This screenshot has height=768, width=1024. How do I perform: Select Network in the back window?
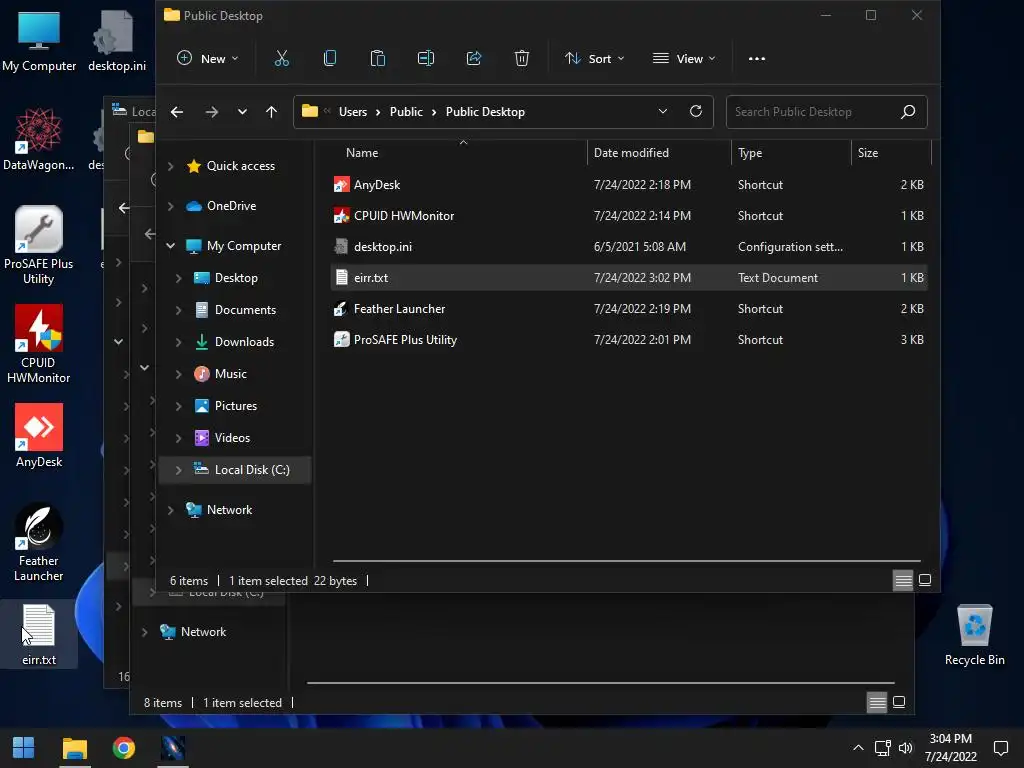203,632
